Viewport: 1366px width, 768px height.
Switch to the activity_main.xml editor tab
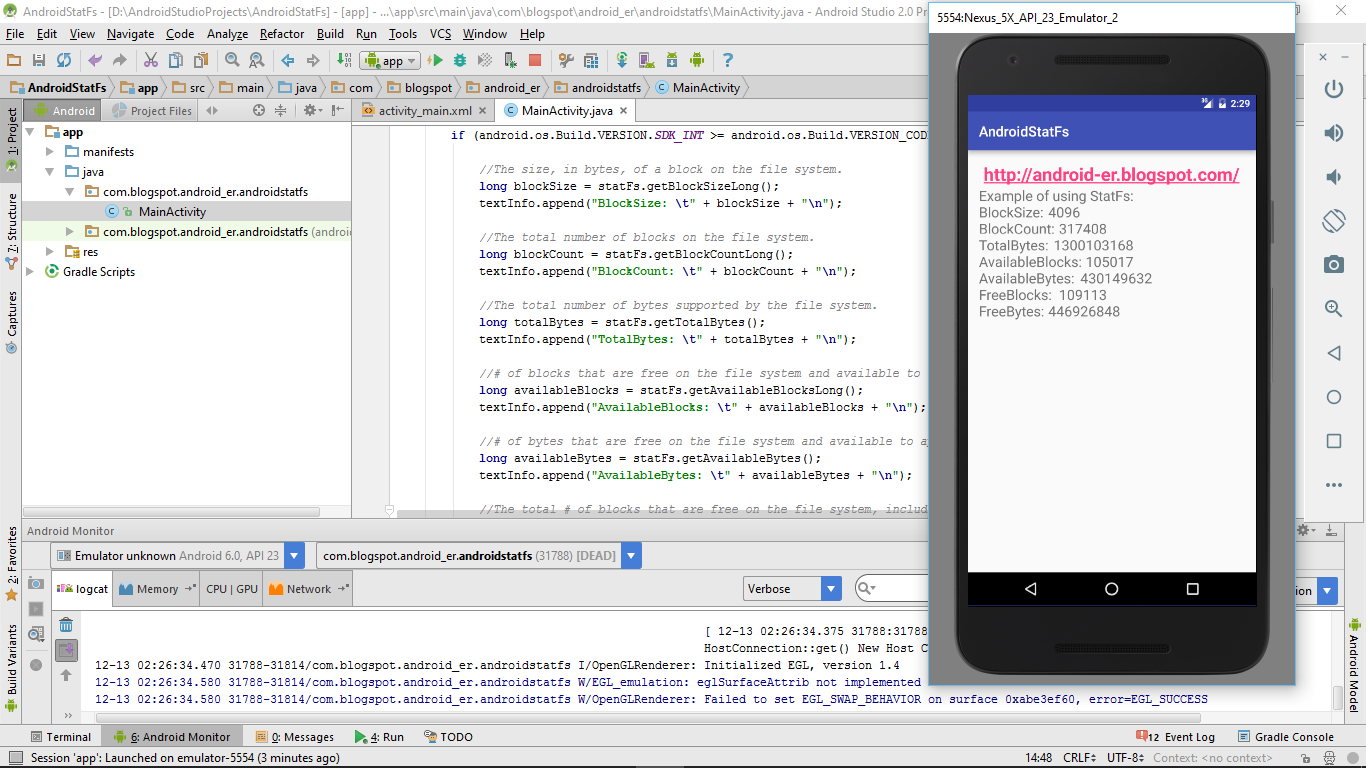[424, 111]
